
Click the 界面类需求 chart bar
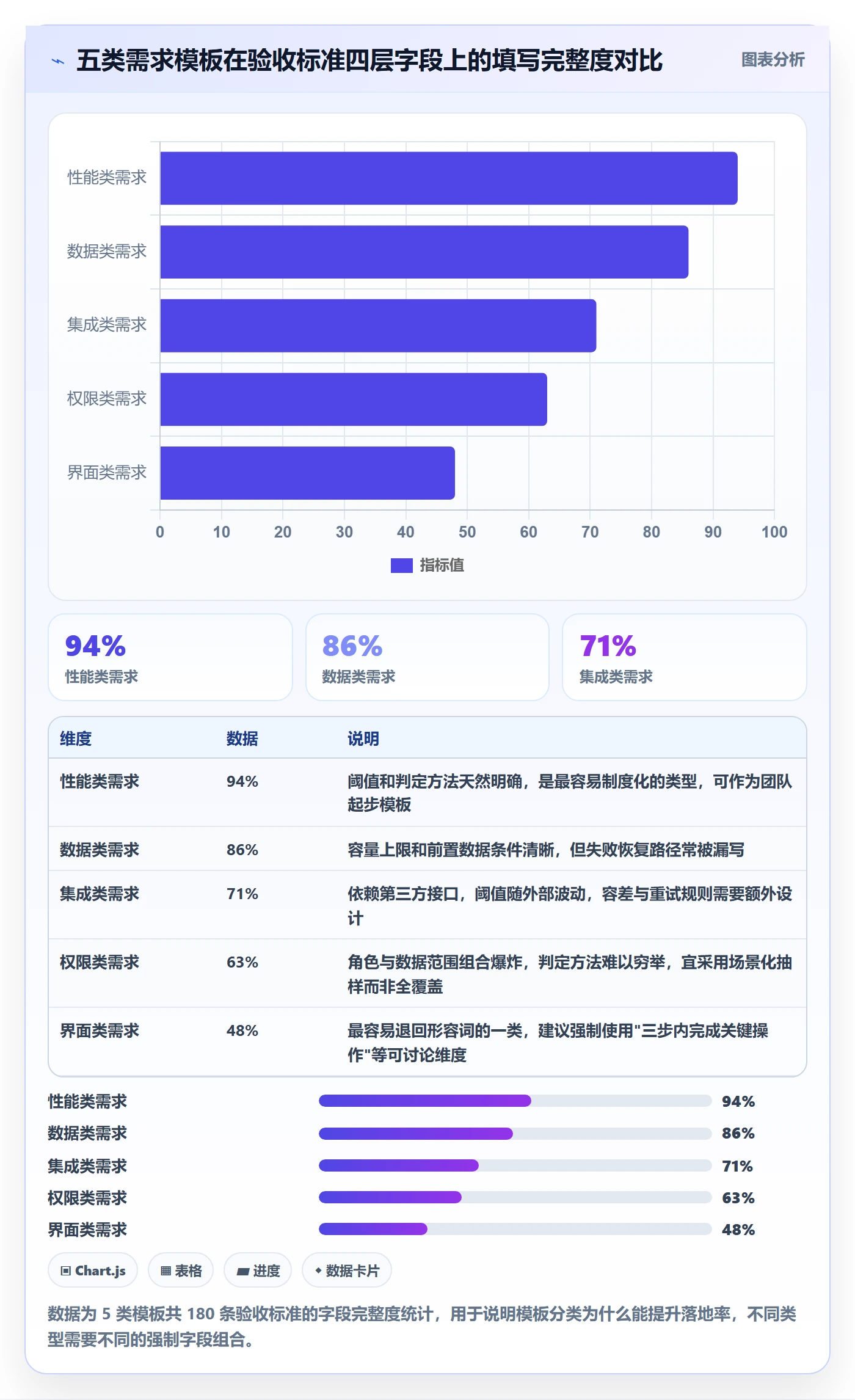[308, 473]
